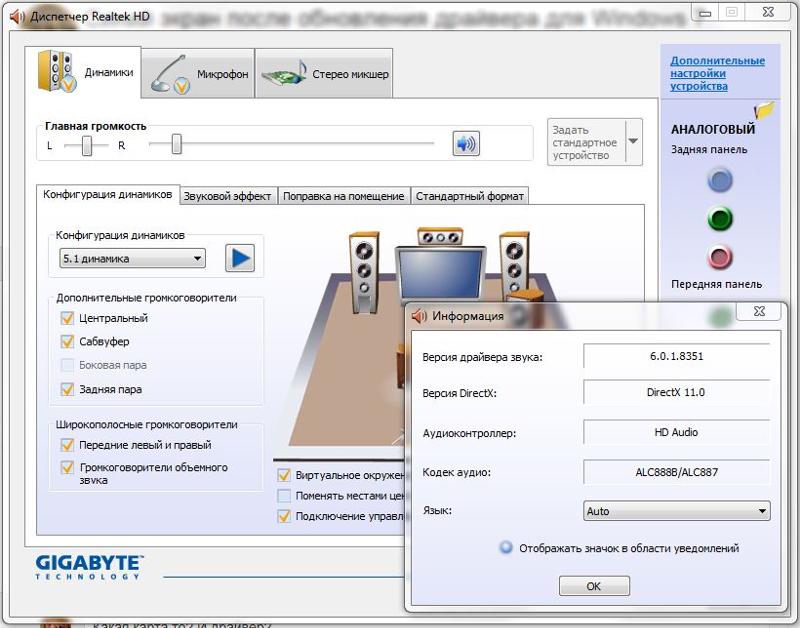The height and width of the screenshot is (628, 800).
Task: Toggle the Сабвуфер checkbox
Action: pos(67,341)
